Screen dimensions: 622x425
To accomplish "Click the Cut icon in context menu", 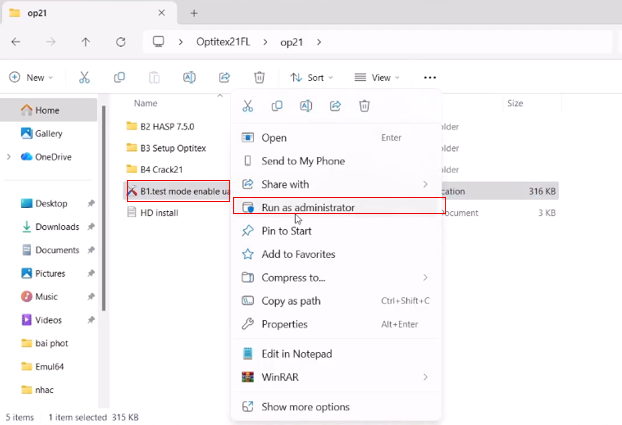I will coord(248,106).
